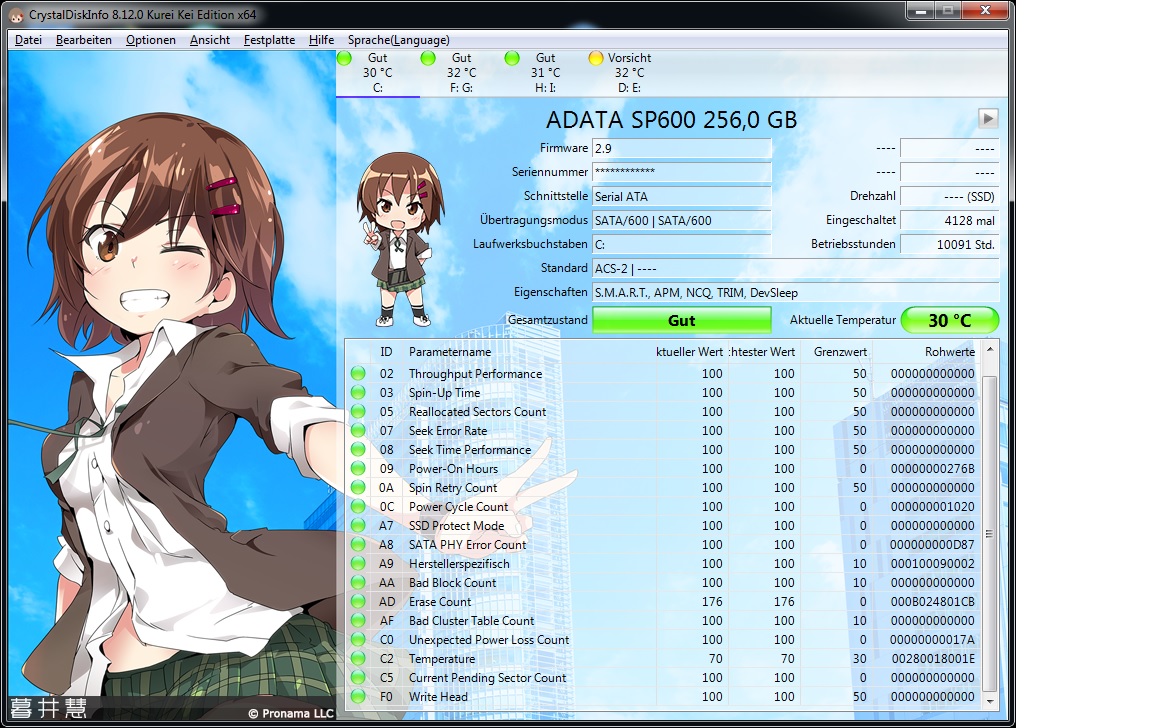Click status dot for Current Pending Sector Count
This screenshot has width=1152, height=728.
(358, 677)
